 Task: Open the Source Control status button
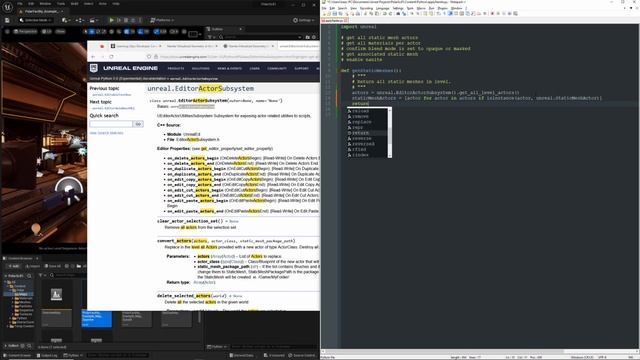(301, 356)
